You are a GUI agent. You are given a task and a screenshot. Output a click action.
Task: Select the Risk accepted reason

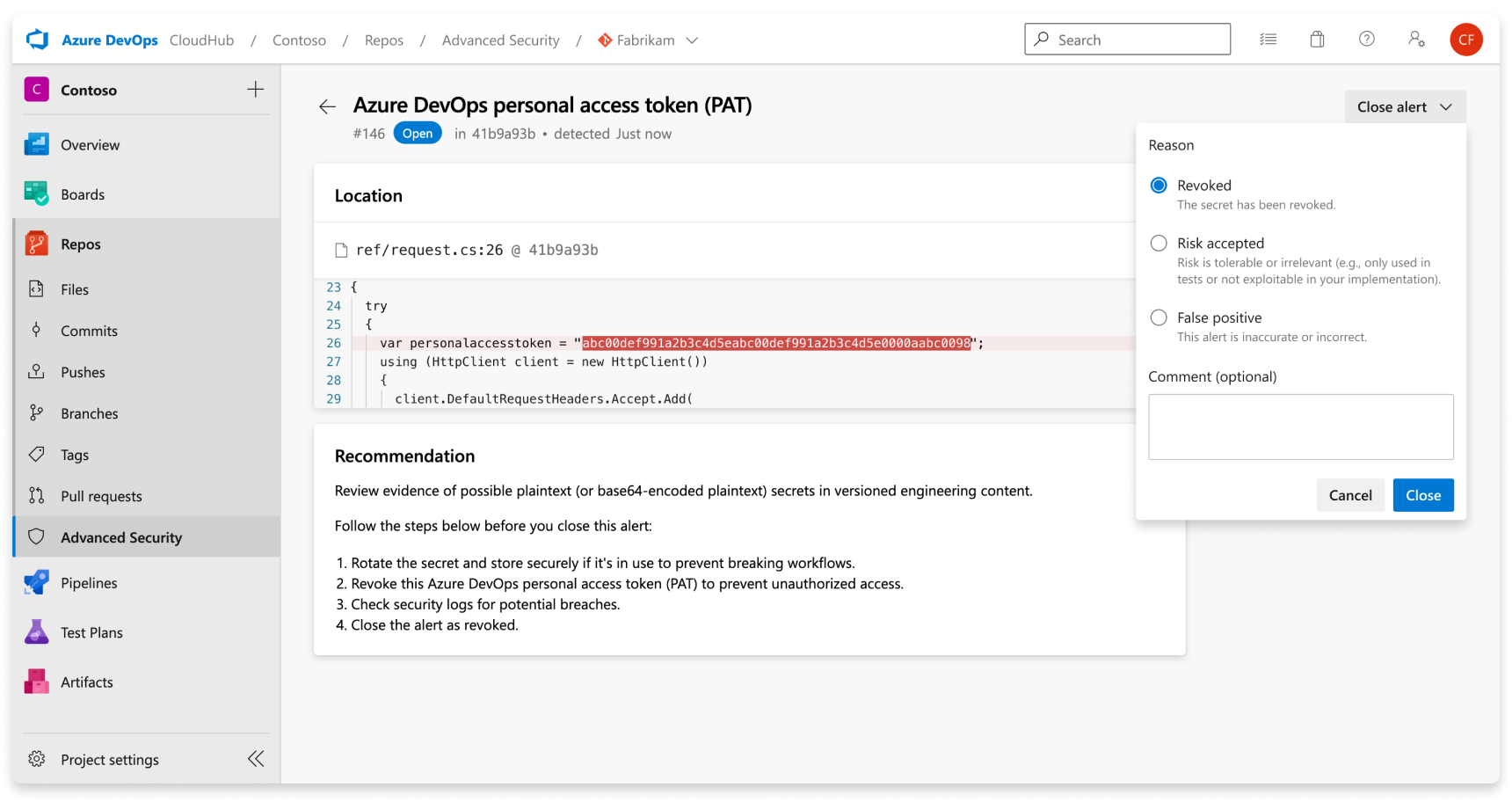(x=1159, y=244)
